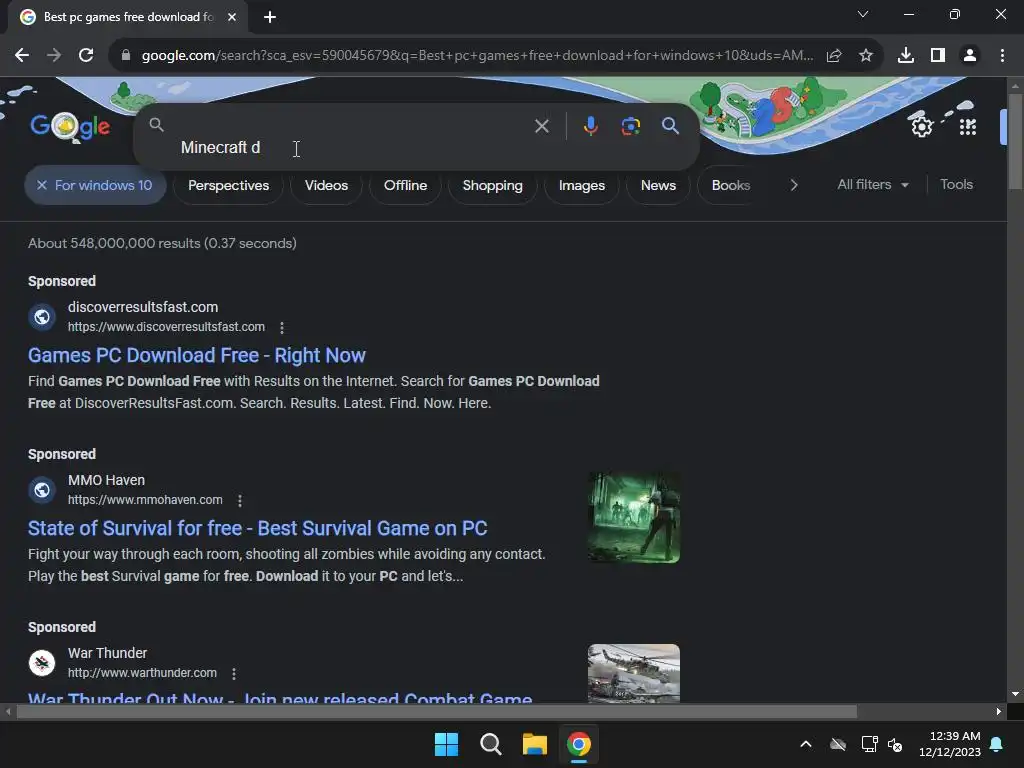Switch to Videos results

click(327, 185)
